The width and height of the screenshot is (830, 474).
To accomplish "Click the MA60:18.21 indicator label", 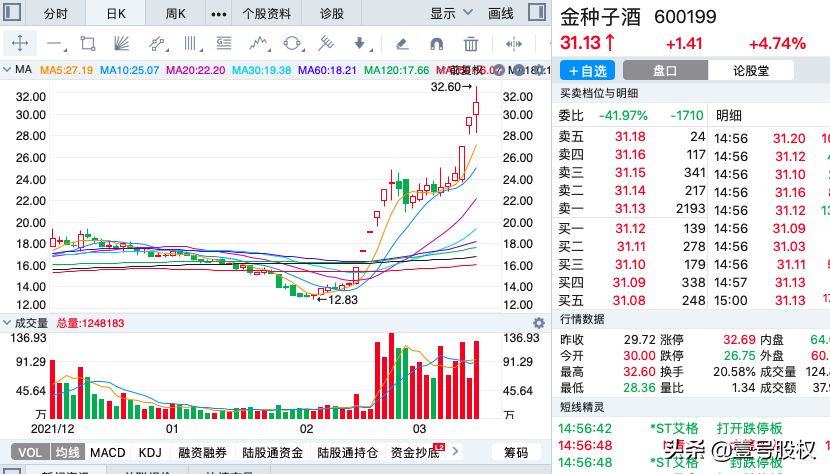I will tap(327, 70).
